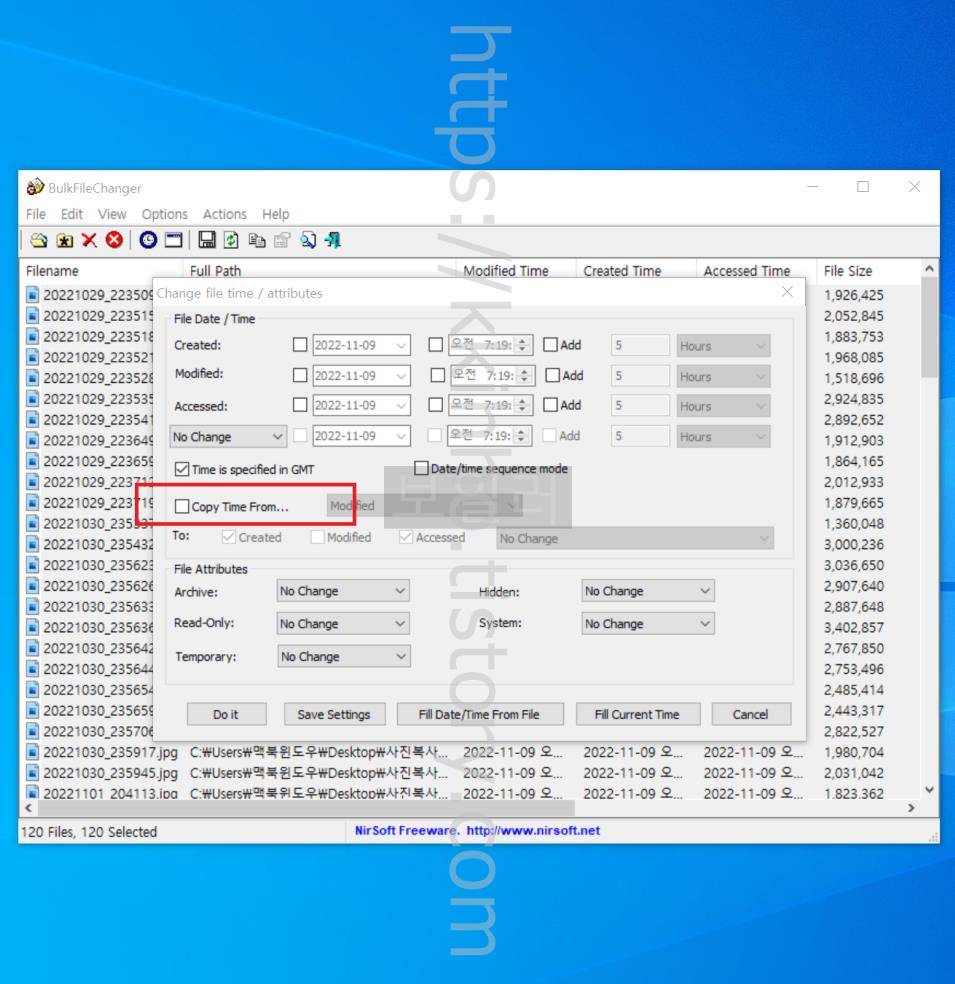955x984 pixels.
Task: Open the View menu
Action: (112, 214)
